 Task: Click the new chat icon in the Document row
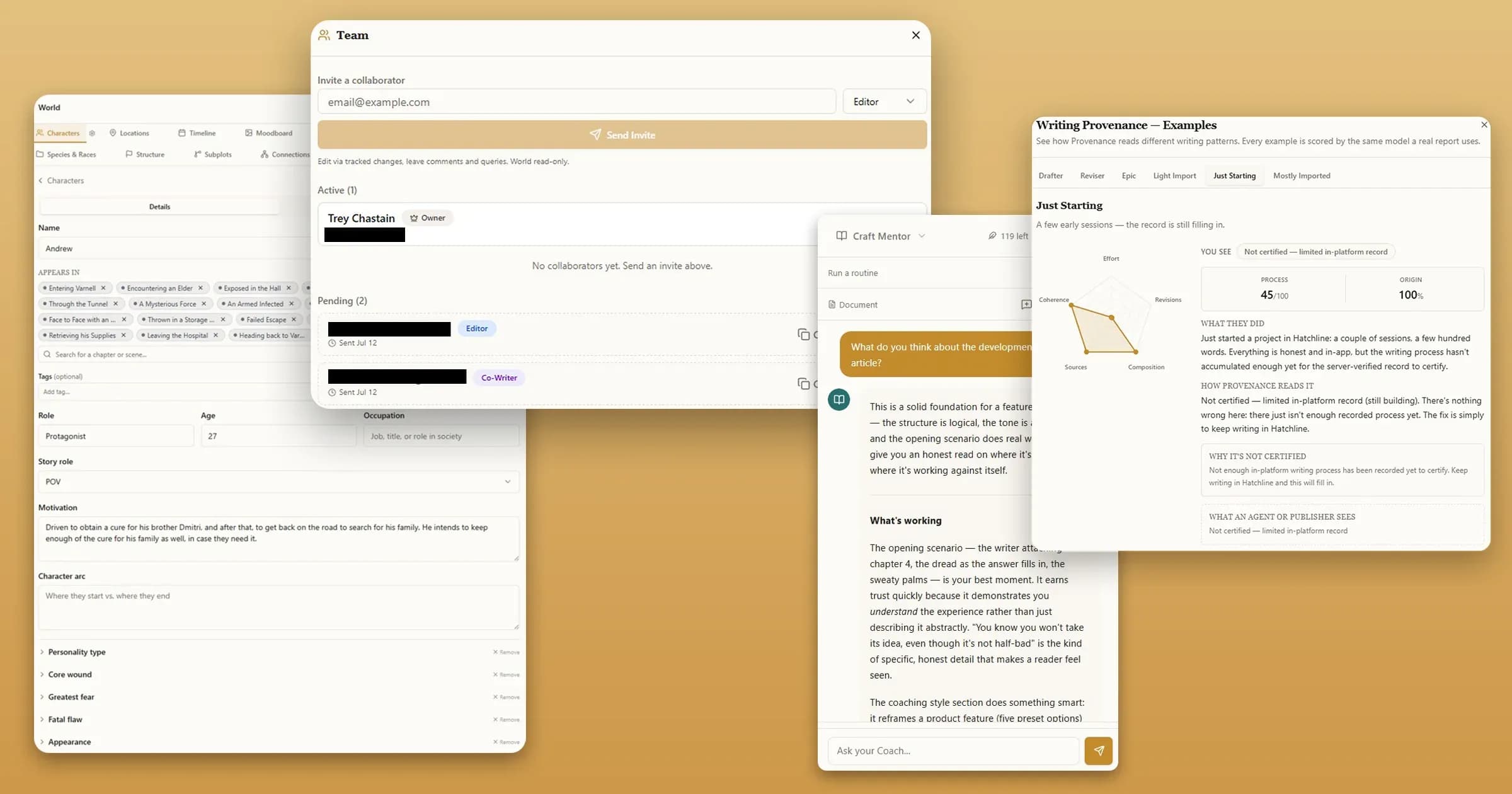click(x=1026, y=304)
